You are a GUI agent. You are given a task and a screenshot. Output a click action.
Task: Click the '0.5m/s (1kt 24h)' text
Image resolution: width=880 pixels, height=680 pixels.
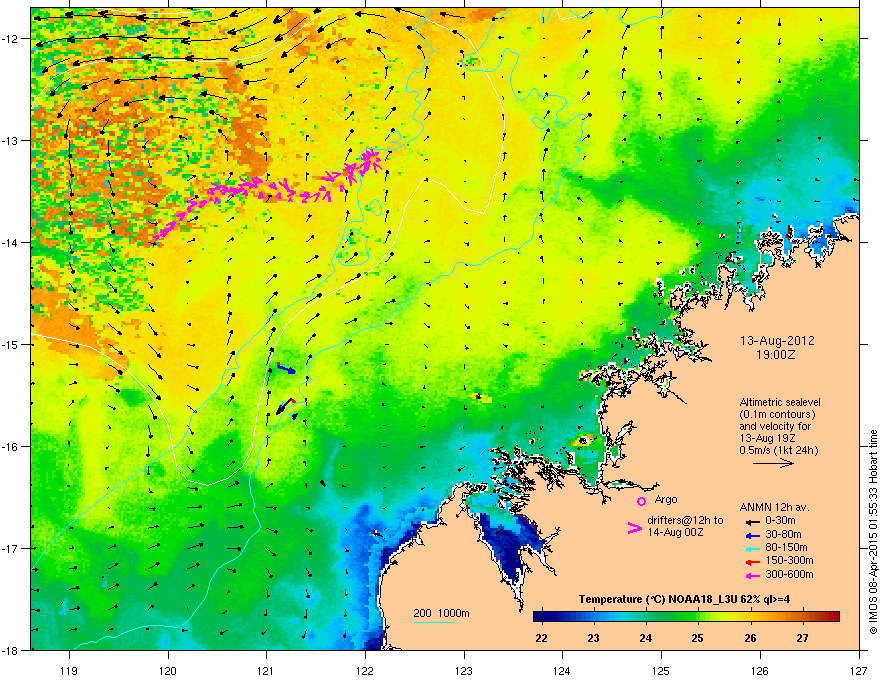tap(778, 450)
